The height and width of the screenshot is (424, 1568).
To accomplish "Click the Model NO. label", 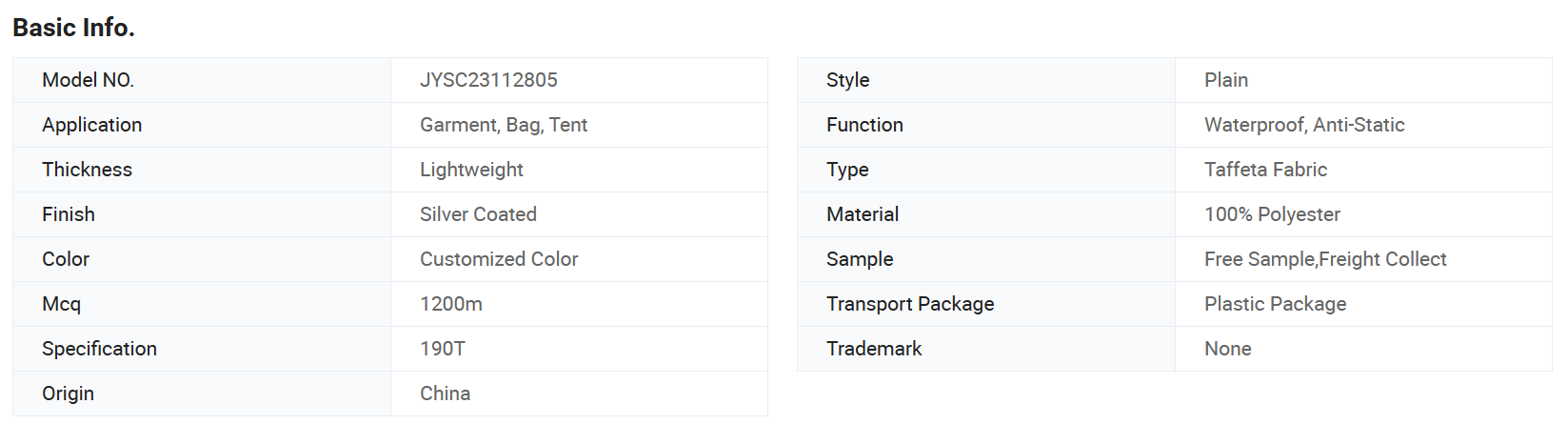I will click(88, 80).
